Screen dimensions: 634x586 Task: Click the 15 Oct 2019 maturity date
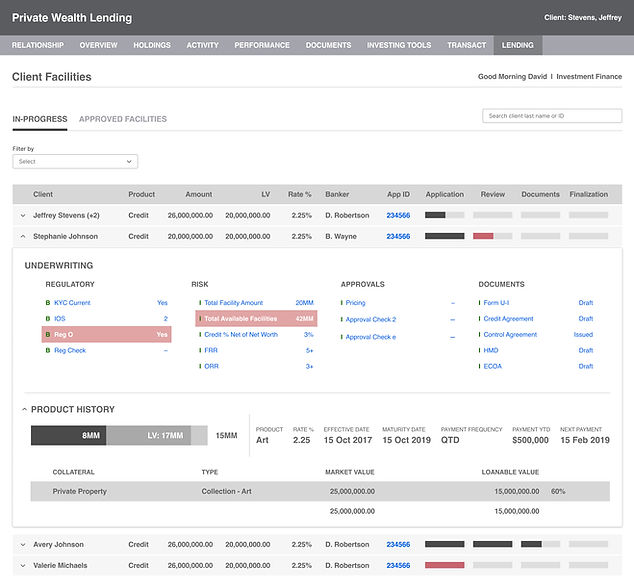click(x=406, y=440)
